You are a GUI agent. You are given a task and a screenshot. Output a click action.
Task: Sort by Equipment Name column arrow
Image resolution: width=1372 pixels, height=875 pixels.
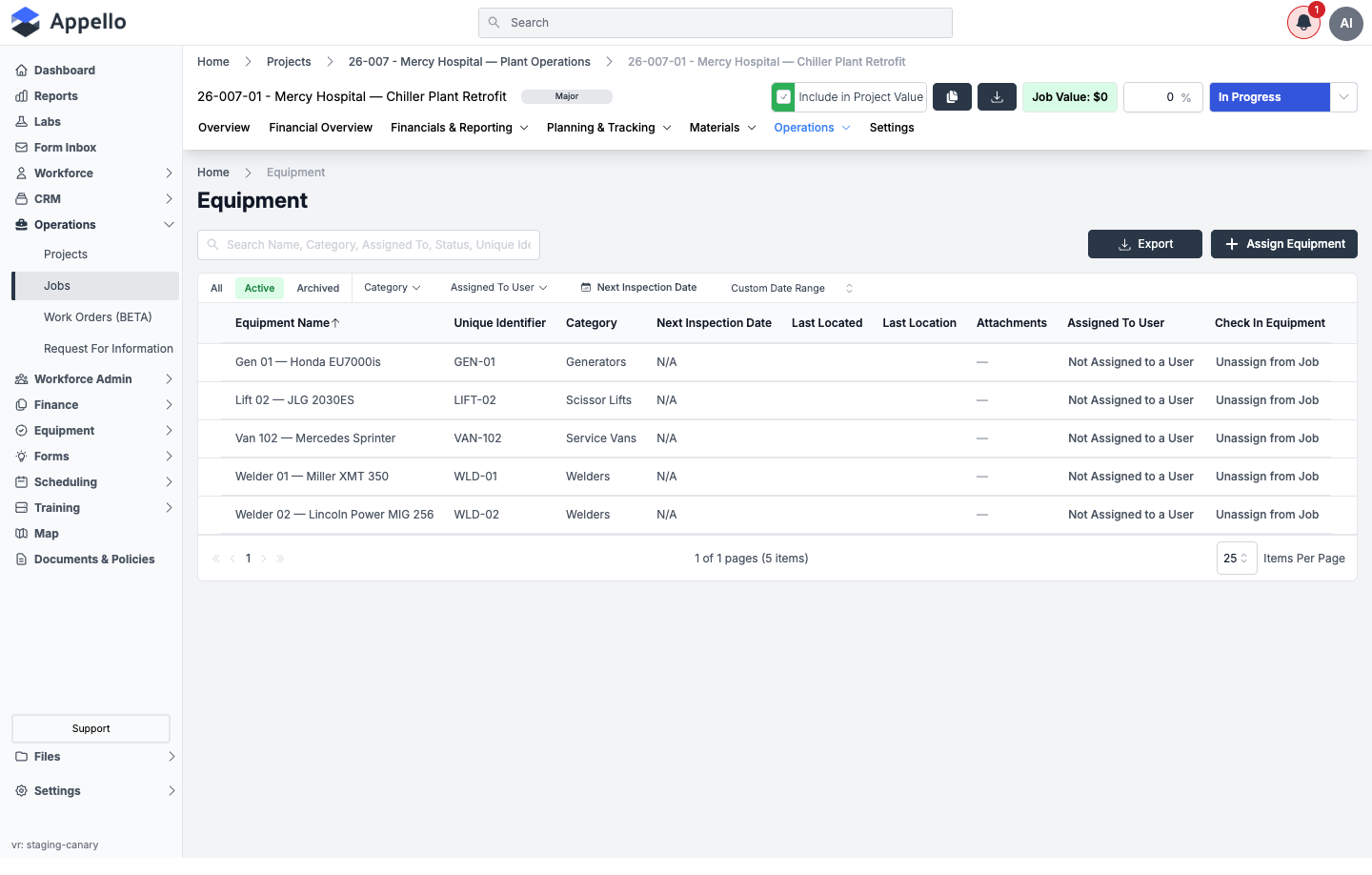(335, 323)
